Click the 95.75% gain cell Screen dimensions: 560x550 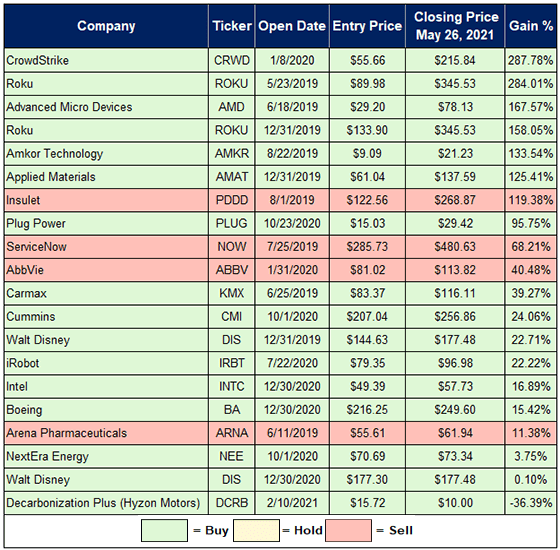point(531,223)
